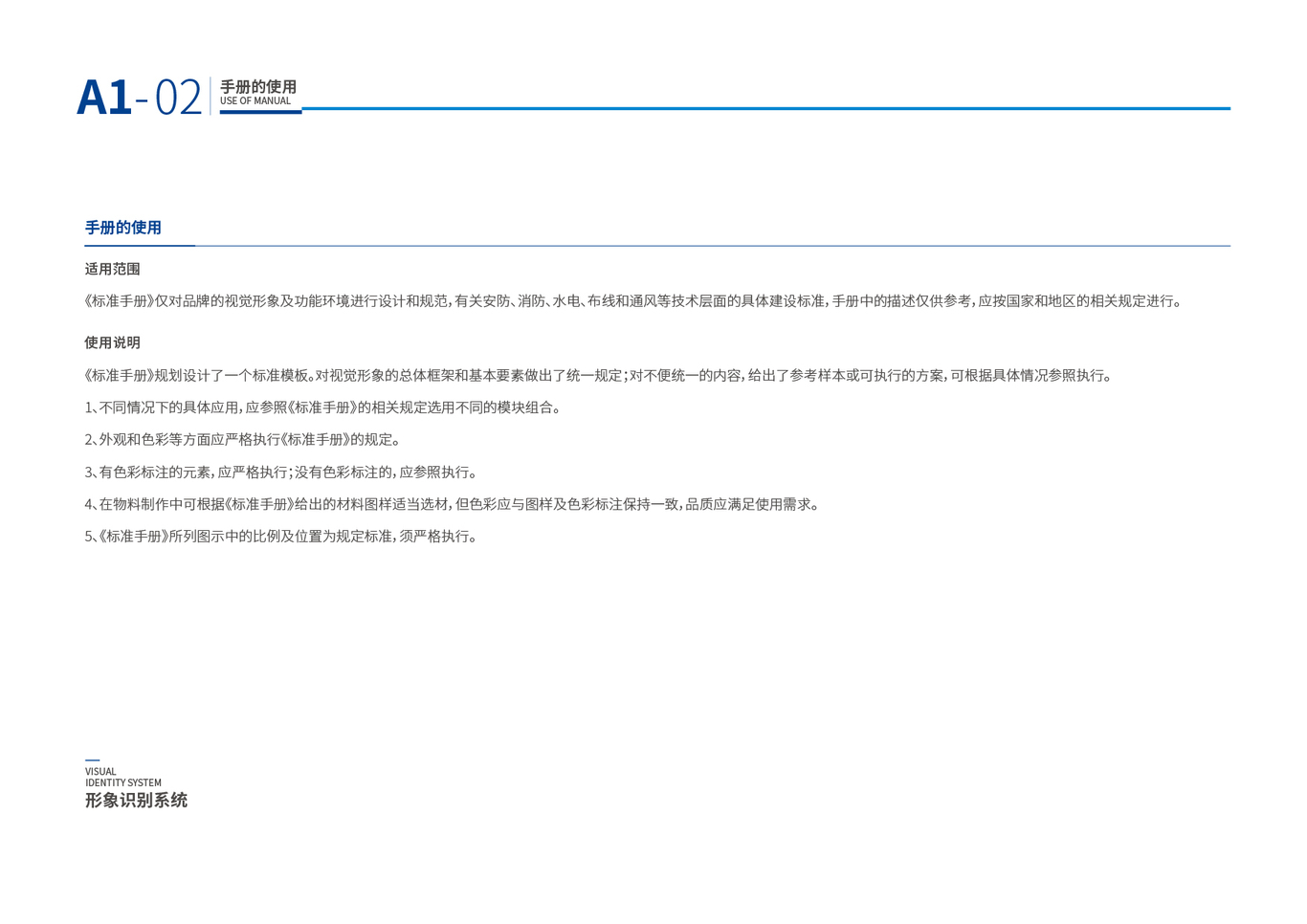Viewport: 1307px width, 924px height.
Task: Click the "USE OF MANUAL" subtitle
Action: (255, 100)
